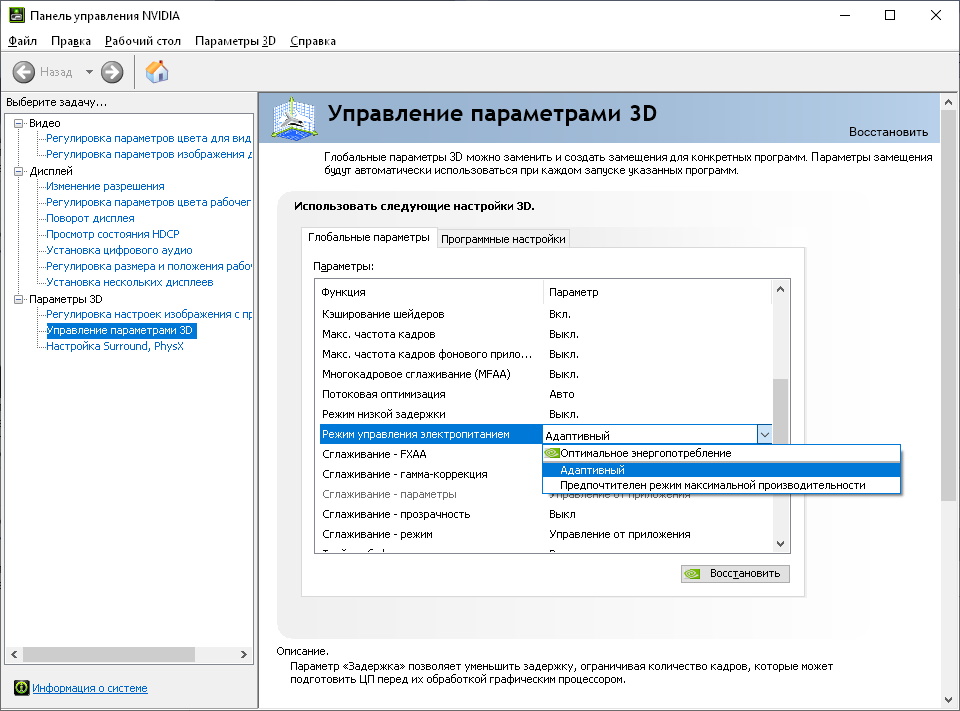Screen dimensions: 960x711
Task: Collapse the Параметры 3D tree node
Action: (x=19, y=299)
